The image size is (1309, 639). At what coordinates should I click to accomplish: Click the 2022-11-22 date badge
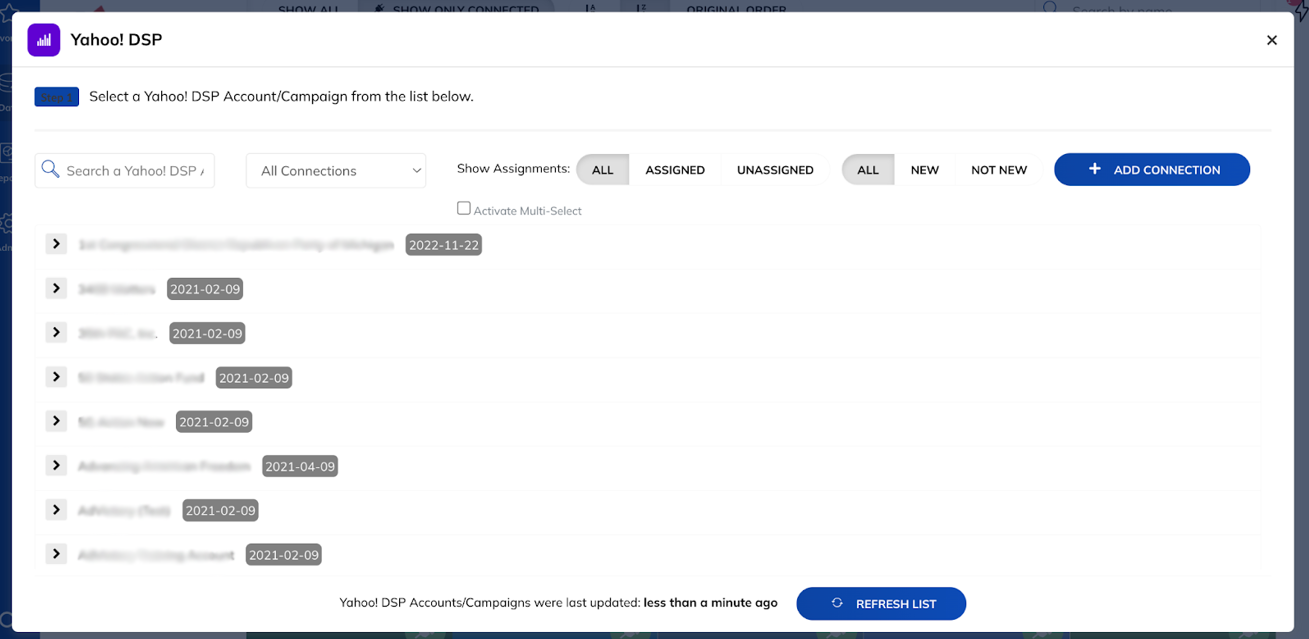coord(444,245)
